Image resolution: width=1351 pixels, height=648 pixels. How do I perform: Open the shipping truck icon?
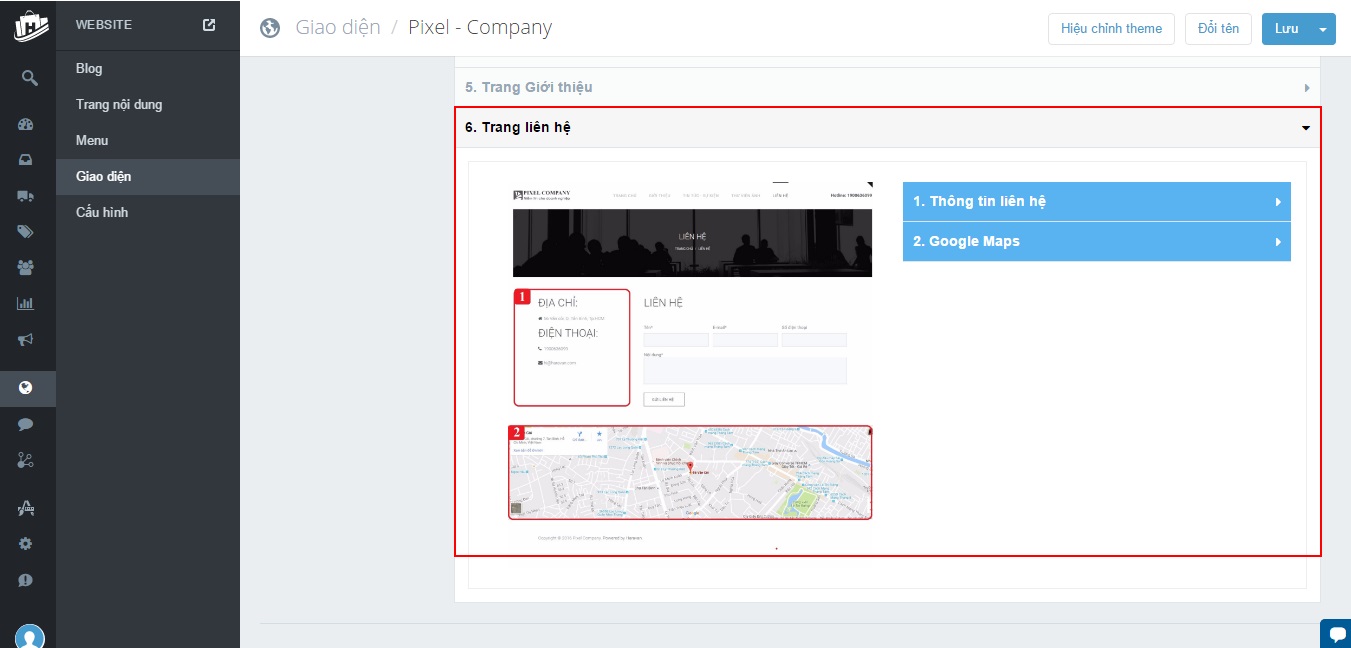pos(26,196)
